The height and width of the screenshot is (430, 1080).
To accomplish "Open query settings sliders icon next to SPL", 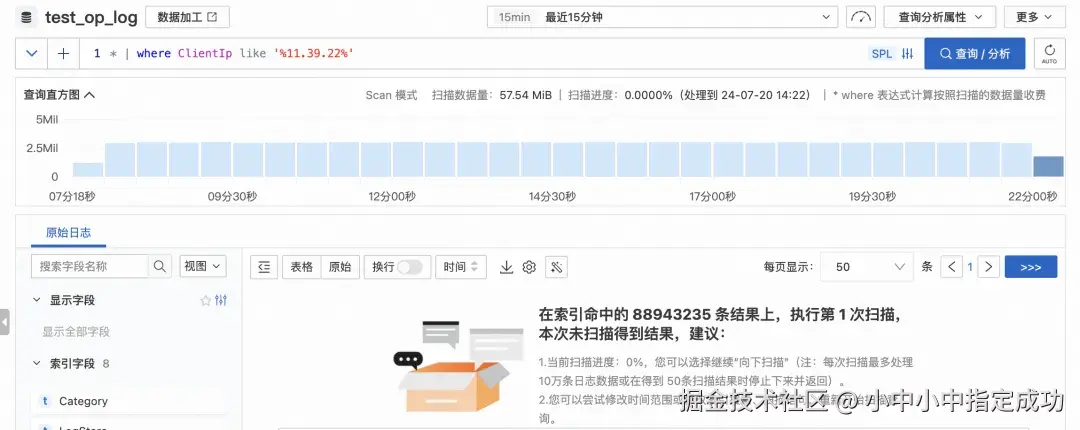I will tap(908, 54).
